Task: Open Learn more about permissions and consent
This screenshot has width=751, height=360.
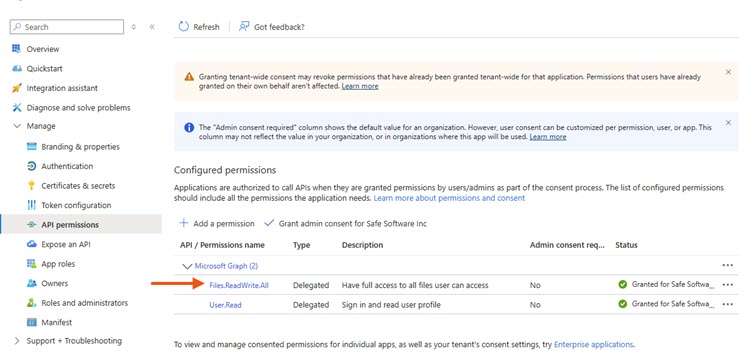Action: point(449,198)
